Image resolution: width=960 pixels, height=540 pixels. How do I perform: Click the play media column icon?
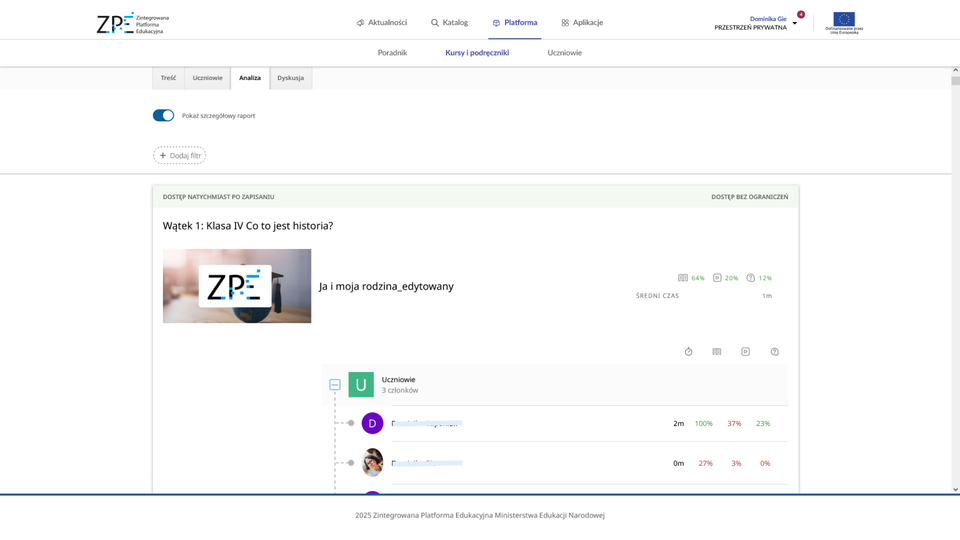pos(745,352)
